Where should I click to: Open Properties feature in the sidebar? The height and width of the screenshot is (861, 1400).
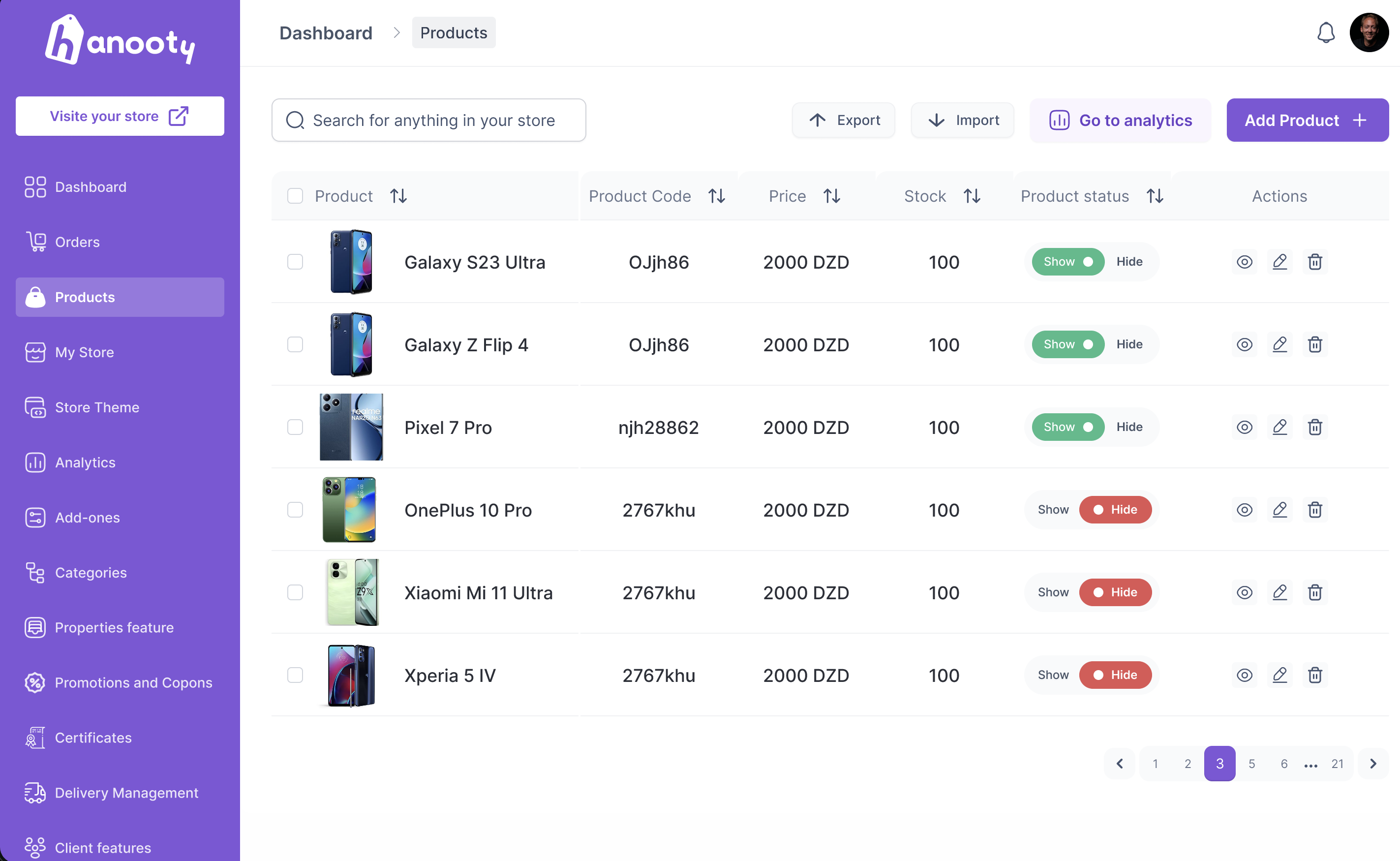click(x=120, y=627)
